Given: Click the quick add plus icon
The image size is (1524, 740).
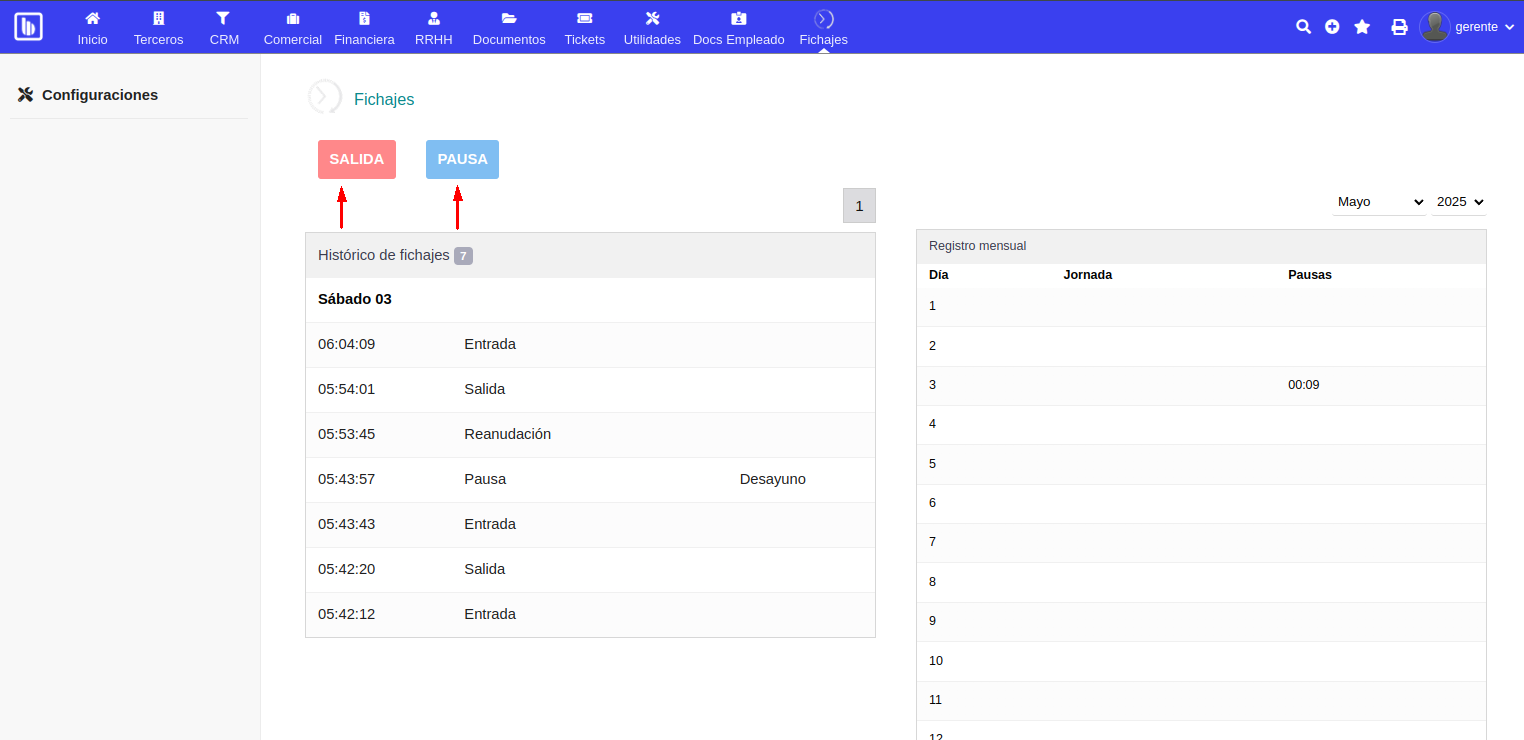Looking at the screenshot, I should click(1332, 27).
